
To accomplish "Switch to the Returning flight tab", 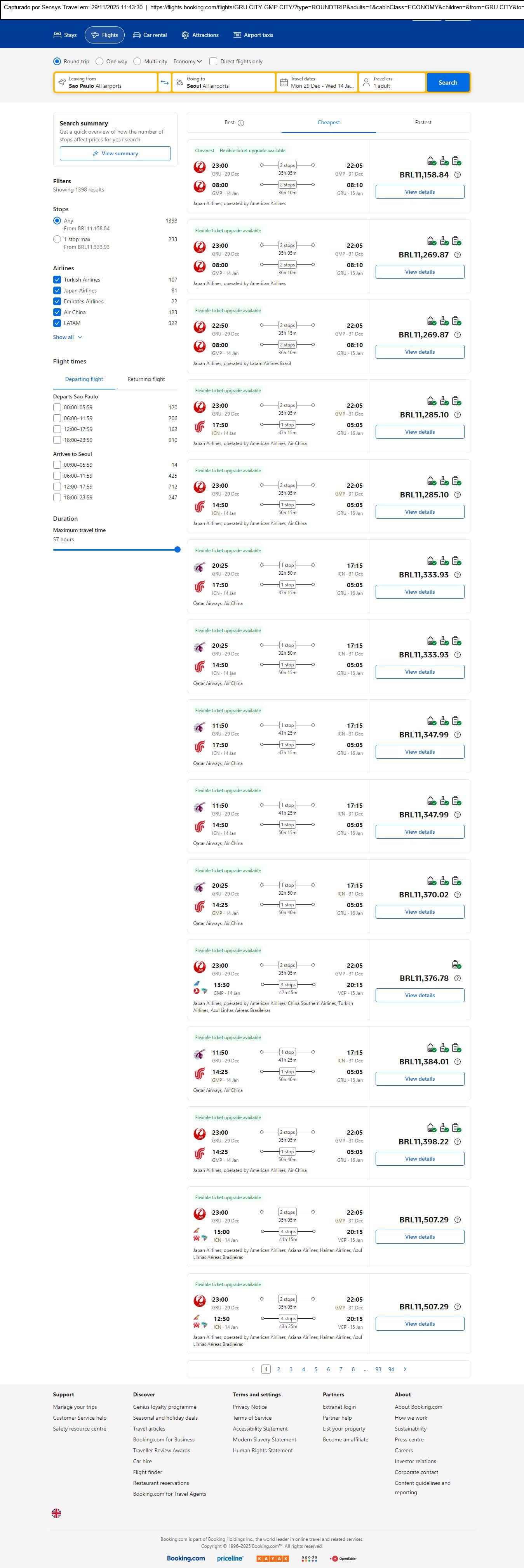I will pyautogui.click(x=146, y=379).
